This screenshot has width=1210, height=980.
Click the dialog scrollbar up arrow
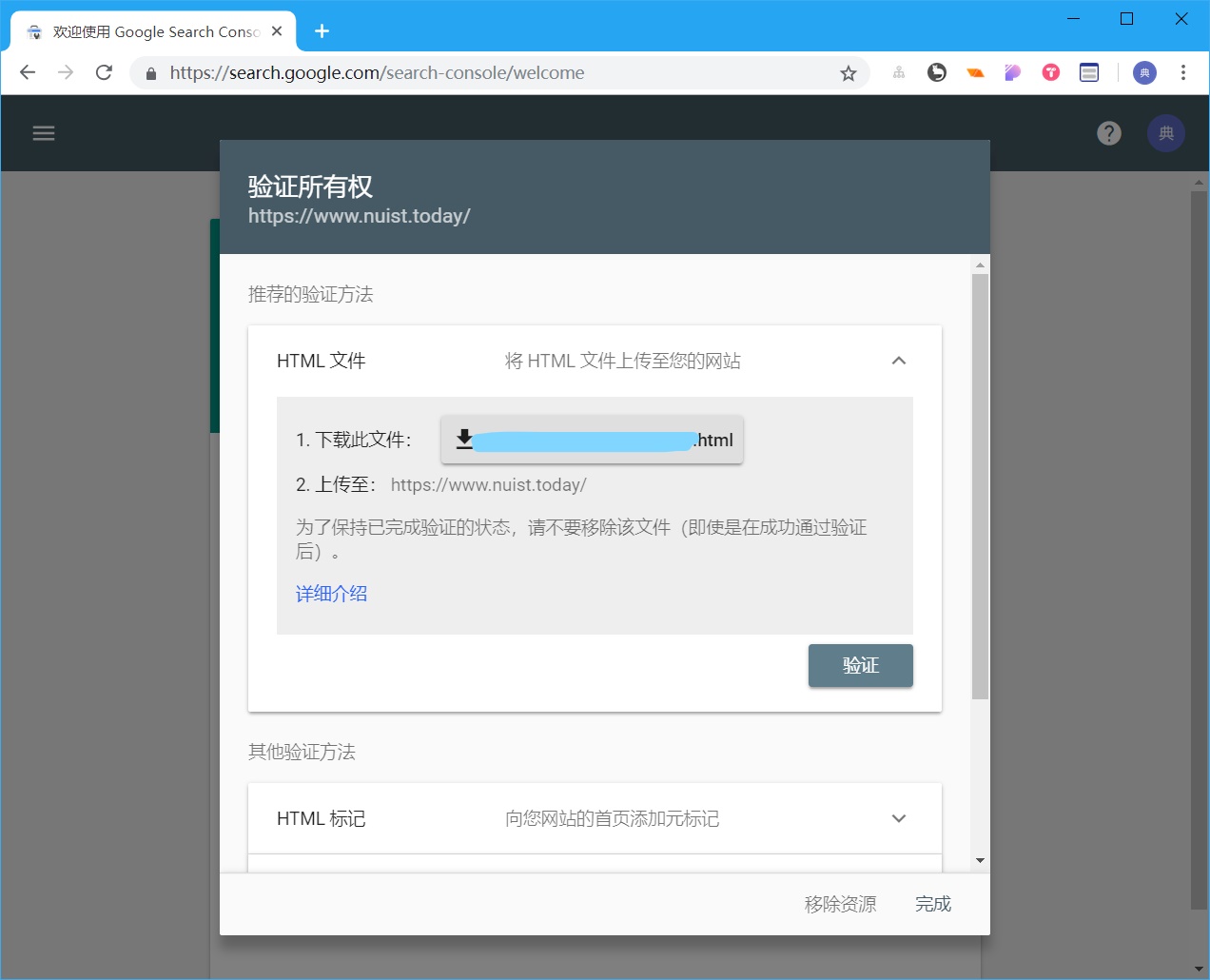pyautogui.click(x=980, y=265)
